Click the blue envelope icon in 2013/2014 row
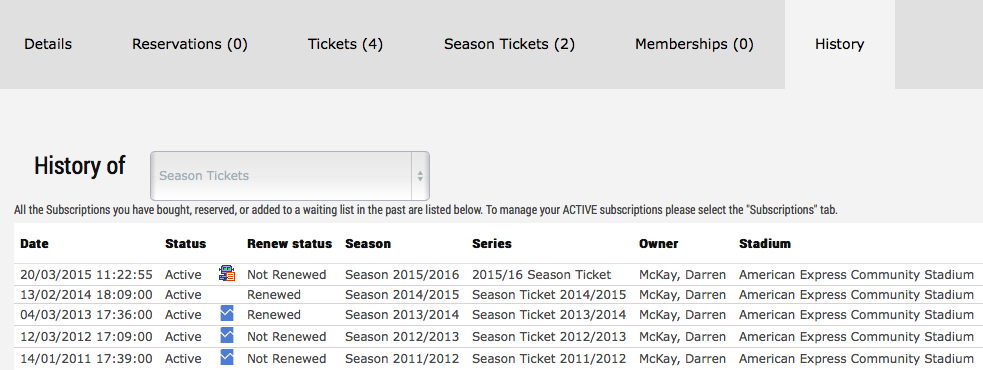This screenshot has height=370, width=983. (x=227, y=314)
